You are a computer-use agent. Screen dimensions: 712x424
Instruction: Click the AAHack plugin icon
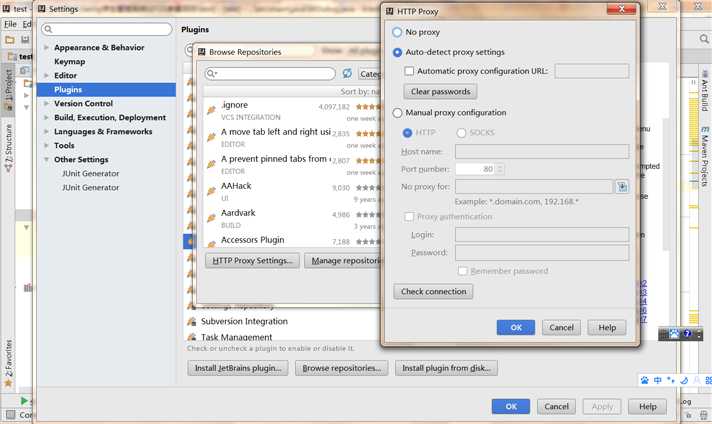click(211, 191)
